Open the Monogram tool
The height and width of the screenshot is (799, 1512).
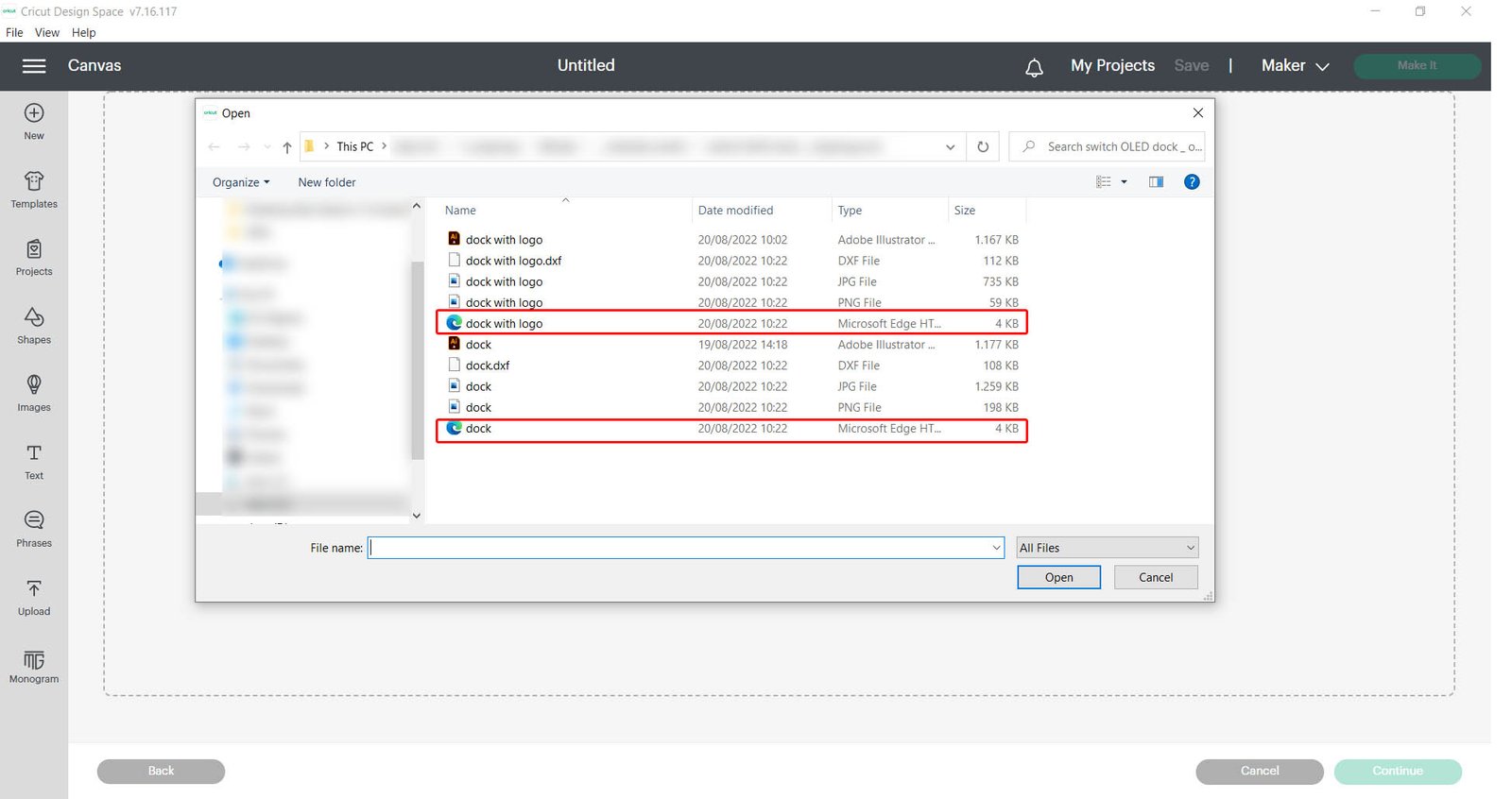click(x=34, y=666)
